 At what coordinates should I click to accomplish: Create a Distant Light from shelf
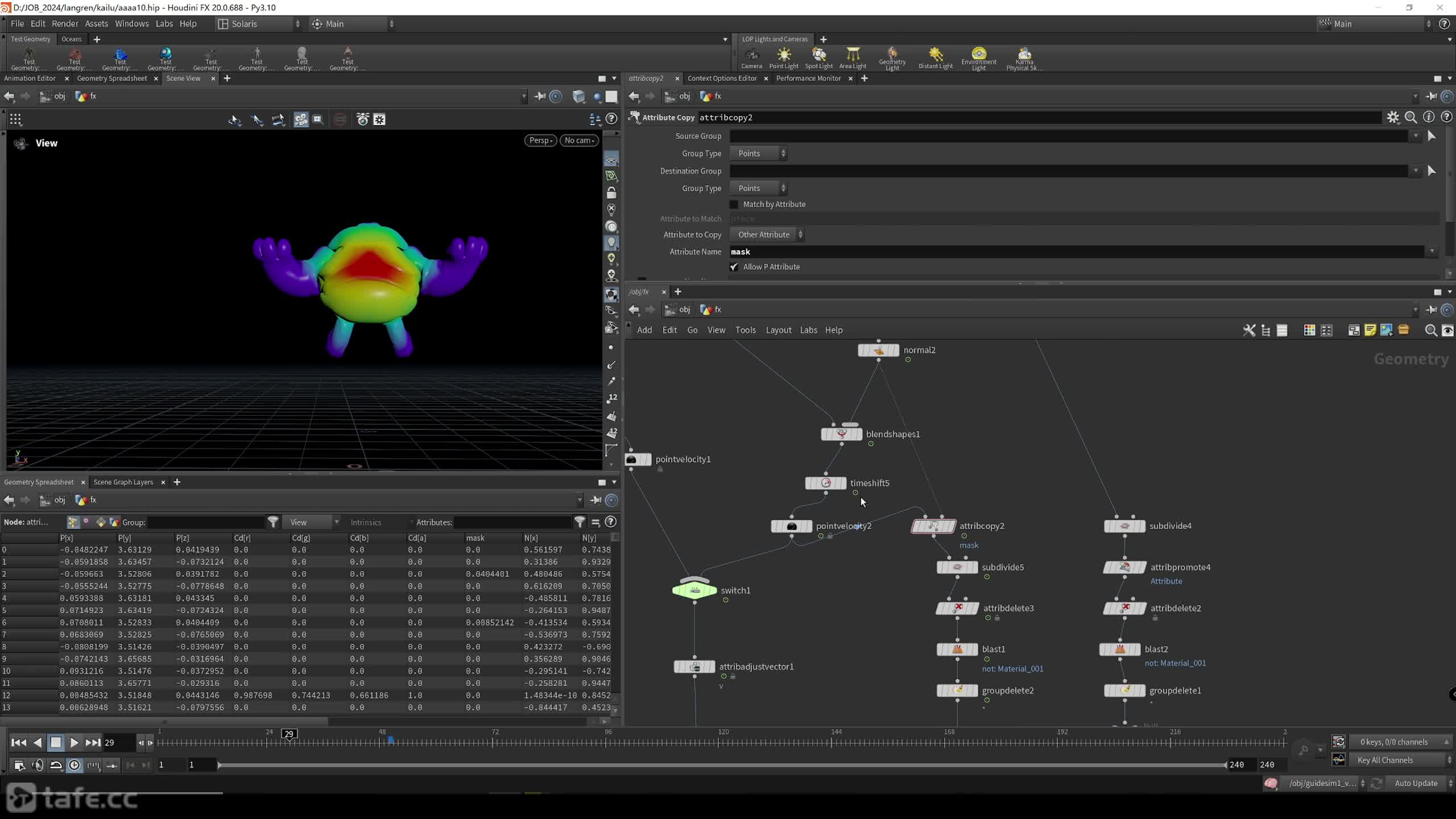[x=936, y=58]
